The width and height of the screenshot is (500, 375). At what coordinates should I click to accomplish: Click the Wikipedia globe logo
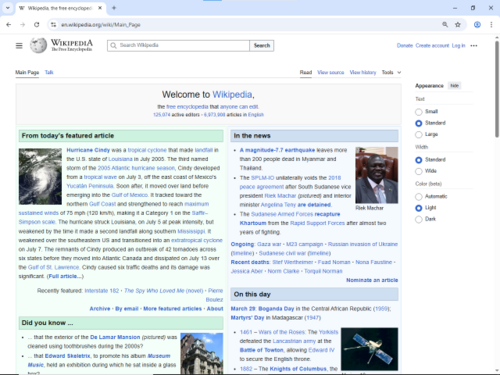(x=38, y=45)
